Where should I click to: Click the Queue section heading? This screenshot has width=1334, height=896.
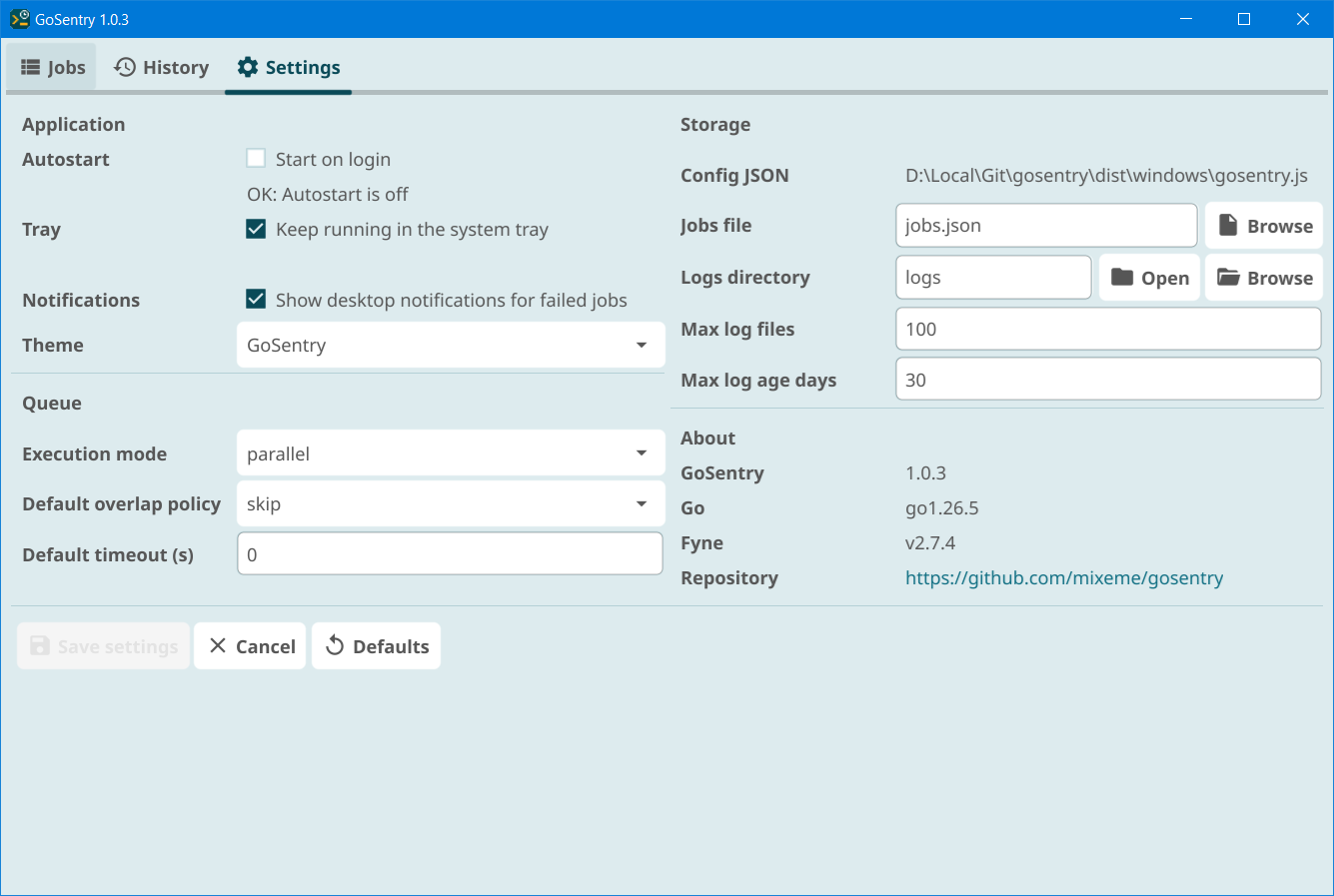click(52, 404)
